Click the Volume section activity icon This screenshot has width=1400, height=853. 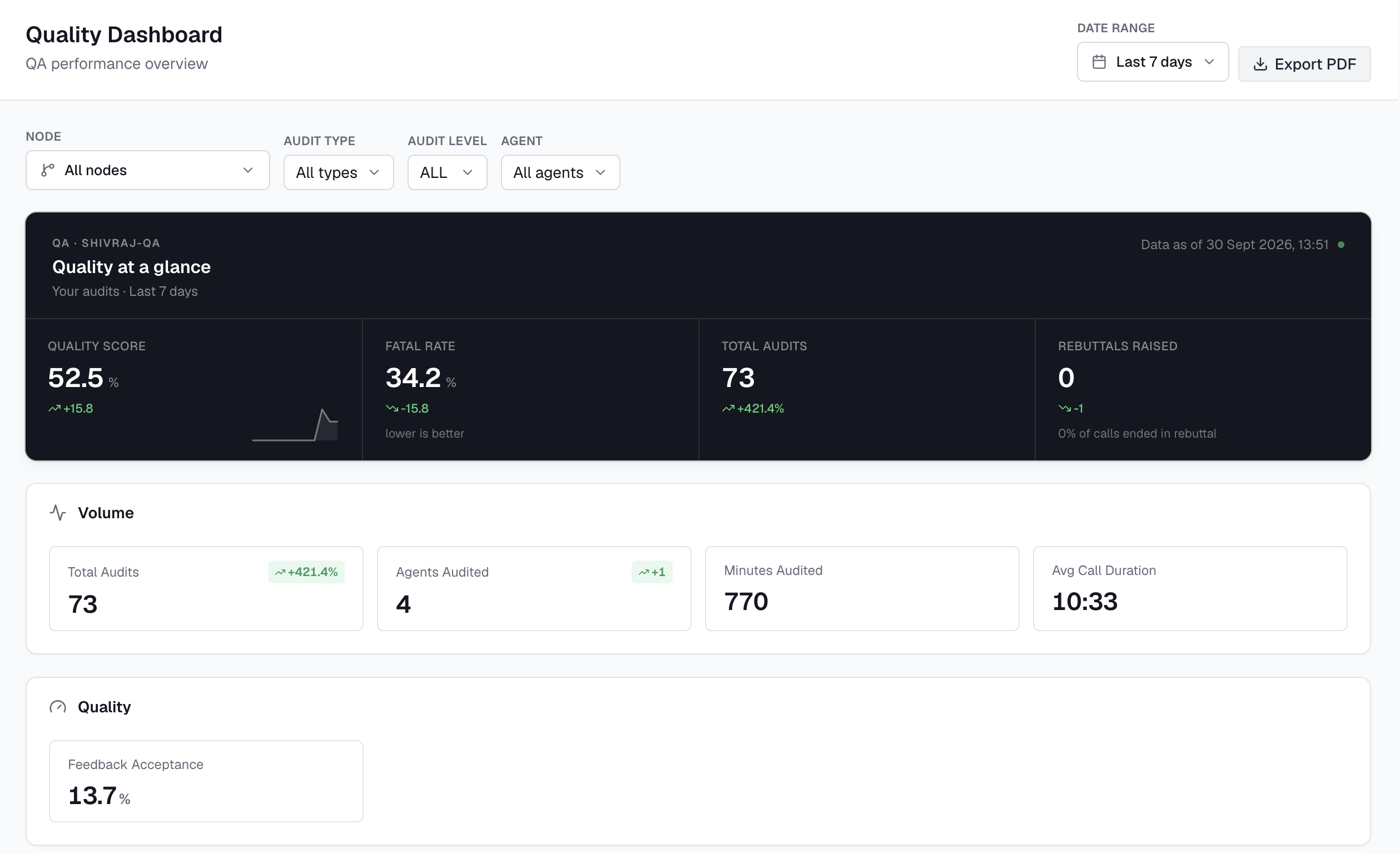click(58, 513)
